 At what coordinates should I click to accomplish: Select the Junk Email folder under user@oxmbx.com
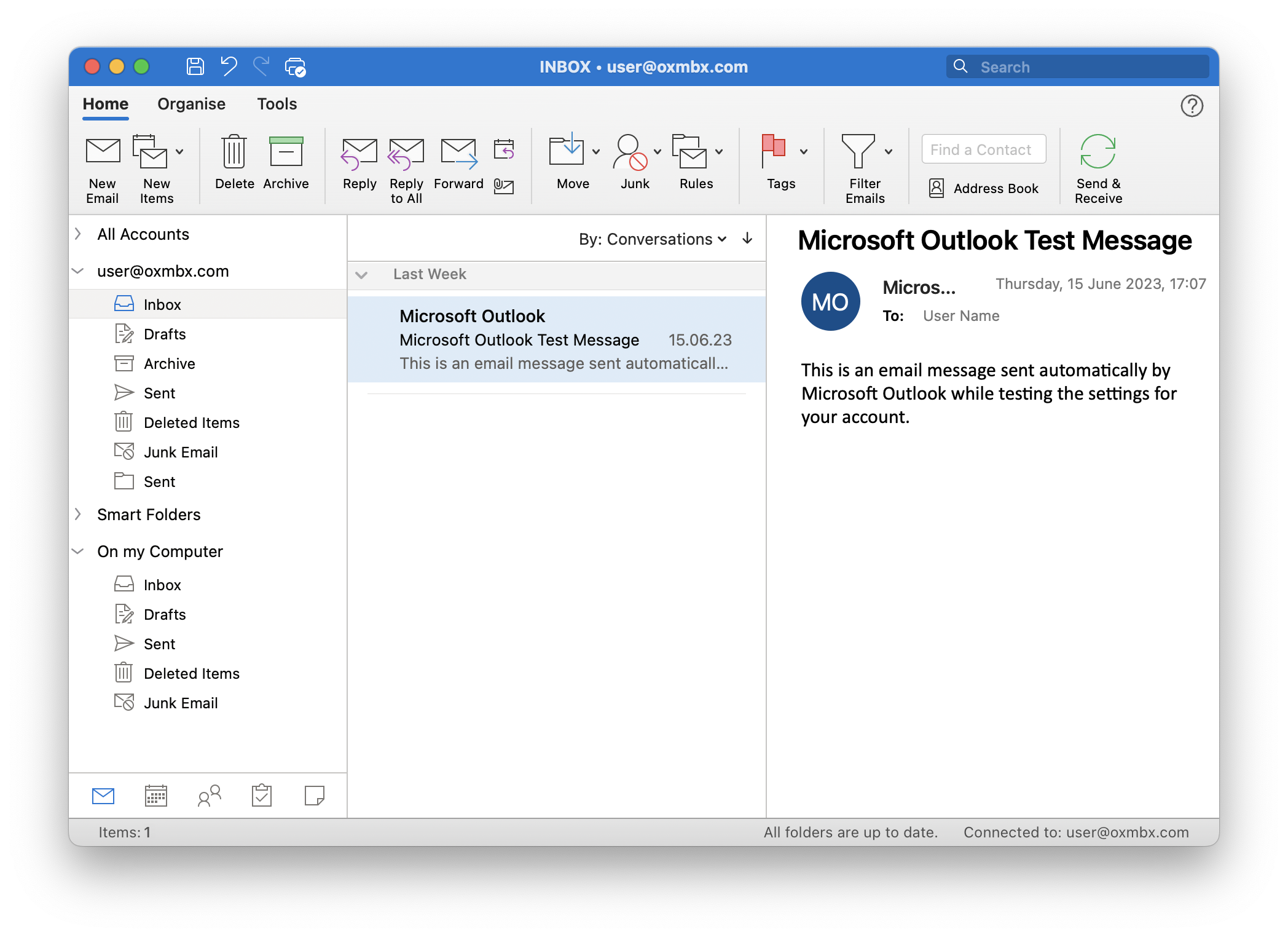click(180, 453)
